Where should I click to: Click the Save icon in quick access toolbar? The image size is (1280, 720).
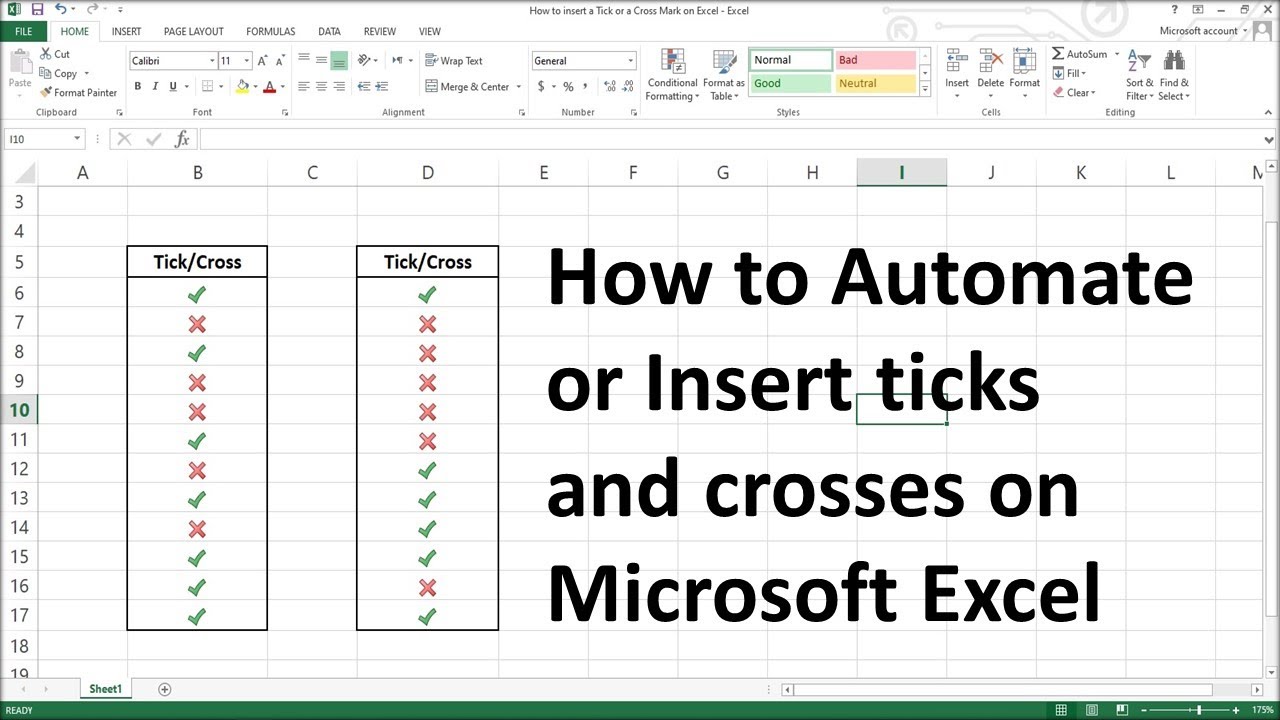click(37, 9)
